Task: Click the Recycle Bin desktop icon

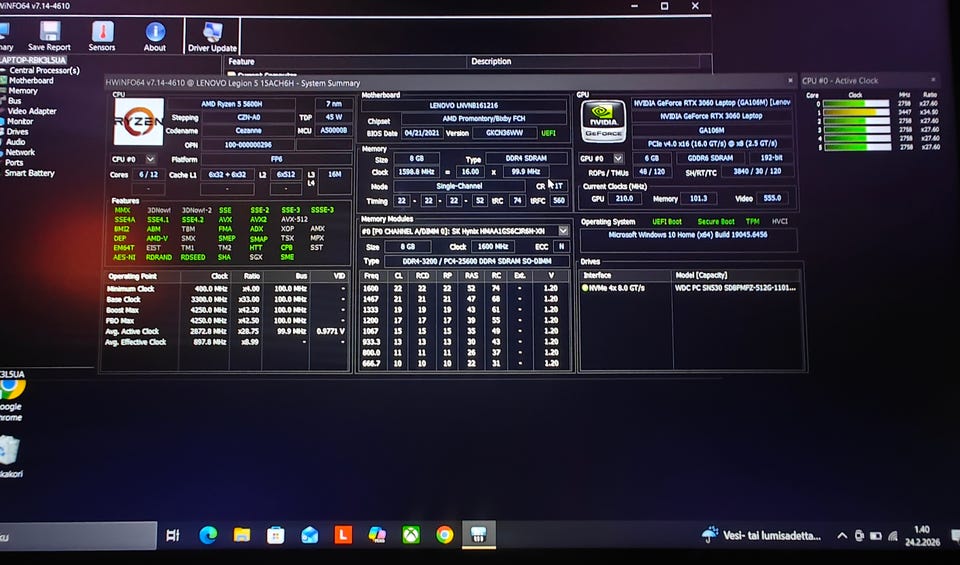Action: [x=11, y=457]
